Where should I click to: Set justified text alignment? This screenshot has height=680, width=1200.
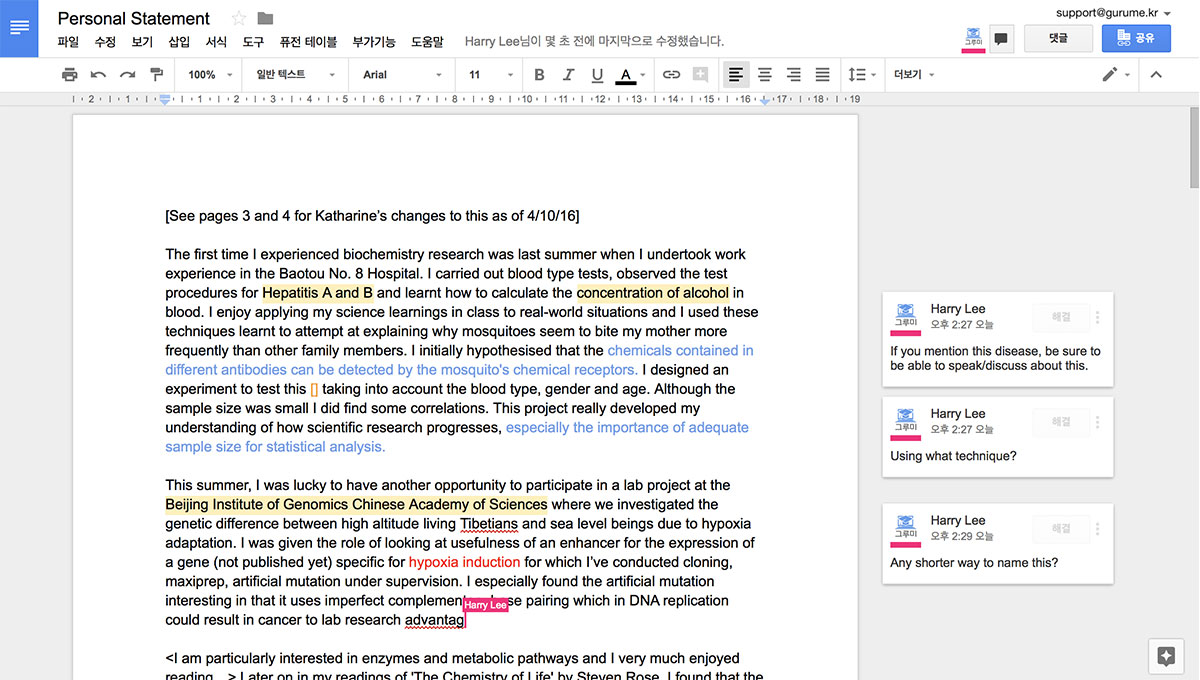click(x=823, y=75)
